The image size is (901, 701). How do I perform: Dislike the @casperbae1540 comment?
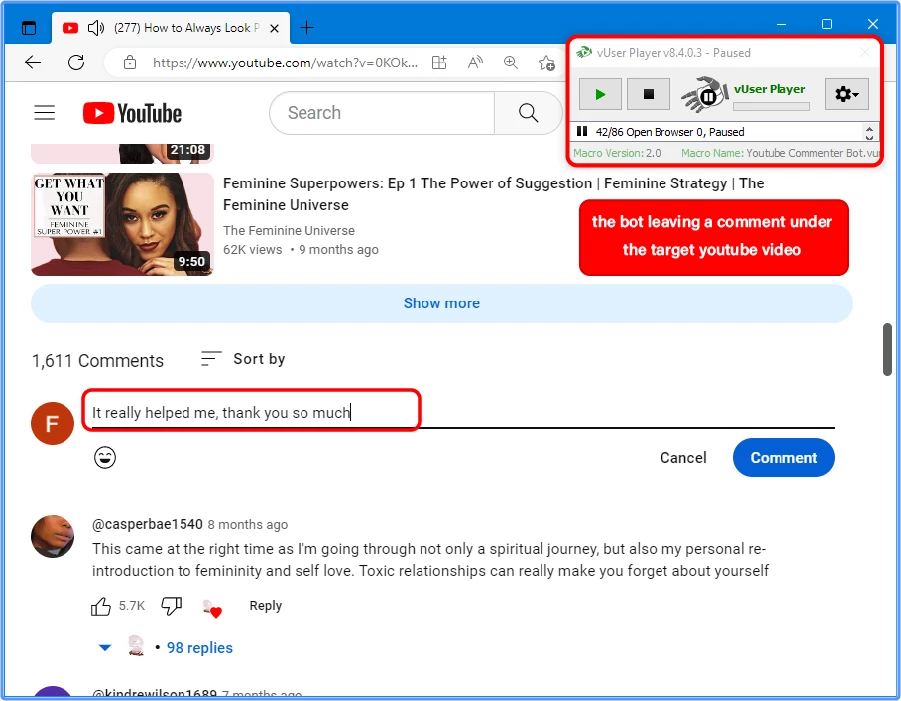pyautogui.click(x=171, y=606)
